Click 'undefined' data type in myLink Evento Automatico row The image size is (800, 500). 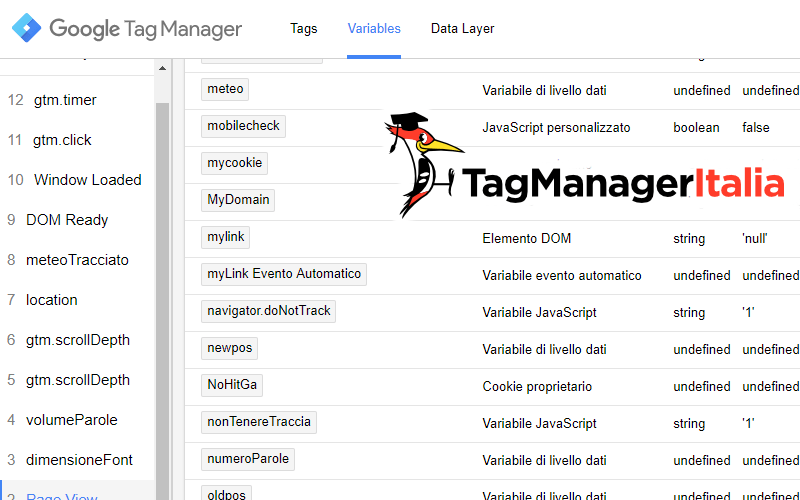[x=702, y=276]
